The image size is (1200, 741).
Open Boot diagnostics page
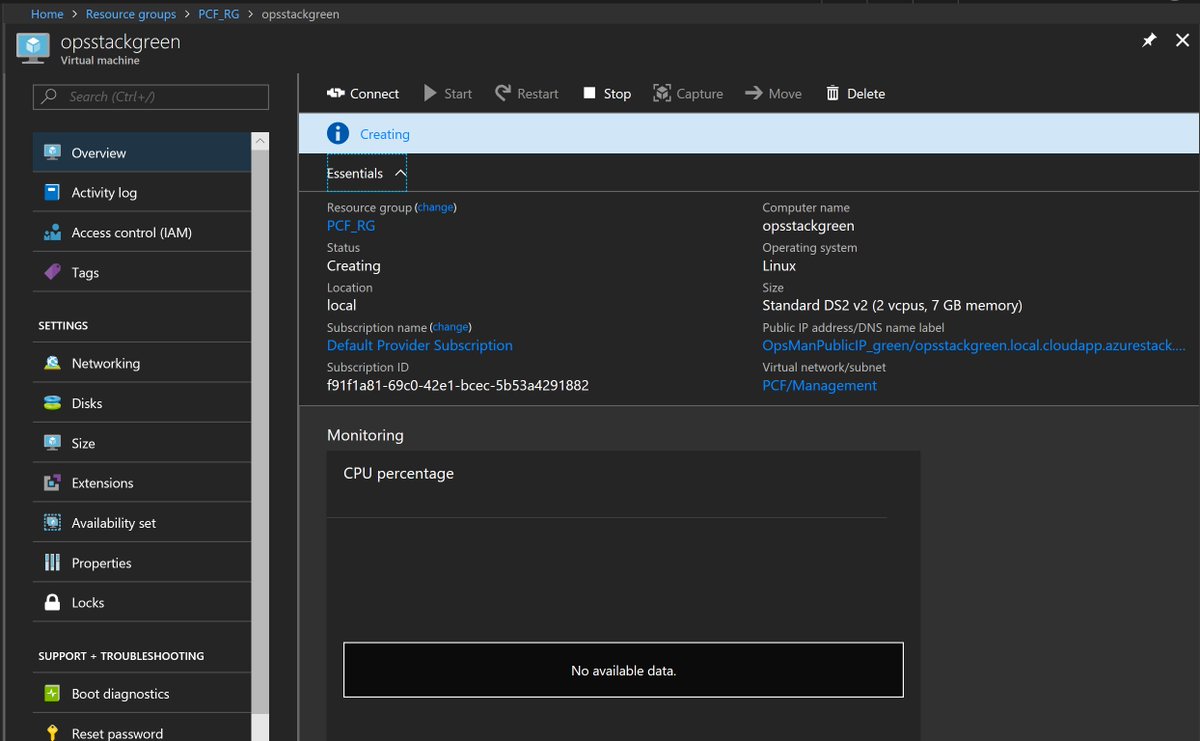point(142,694)
